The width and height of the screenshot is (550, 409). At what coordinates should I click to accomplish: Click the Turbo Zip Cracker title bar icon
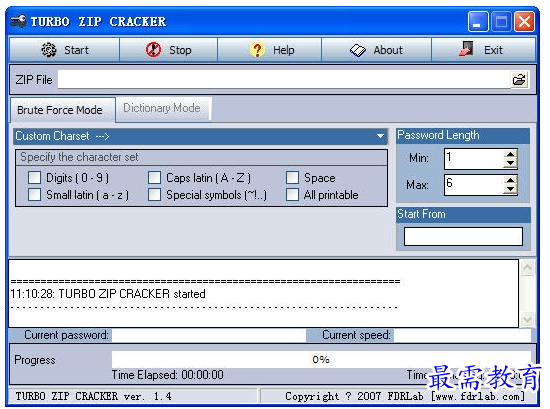(18, 21)
